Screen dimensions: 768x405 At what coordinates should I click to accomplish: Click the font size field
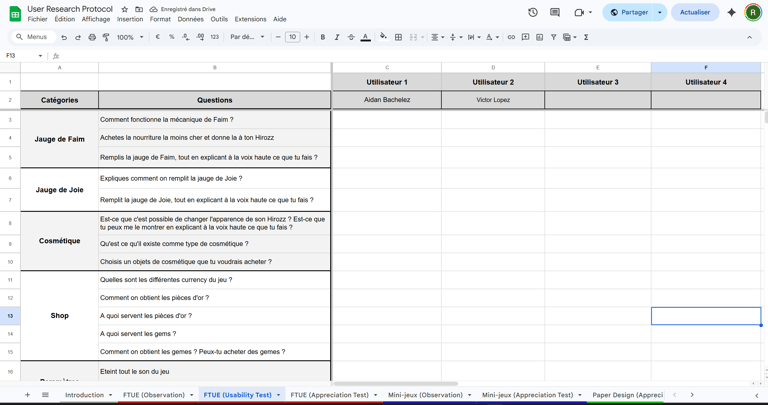(x=292, y=37)
